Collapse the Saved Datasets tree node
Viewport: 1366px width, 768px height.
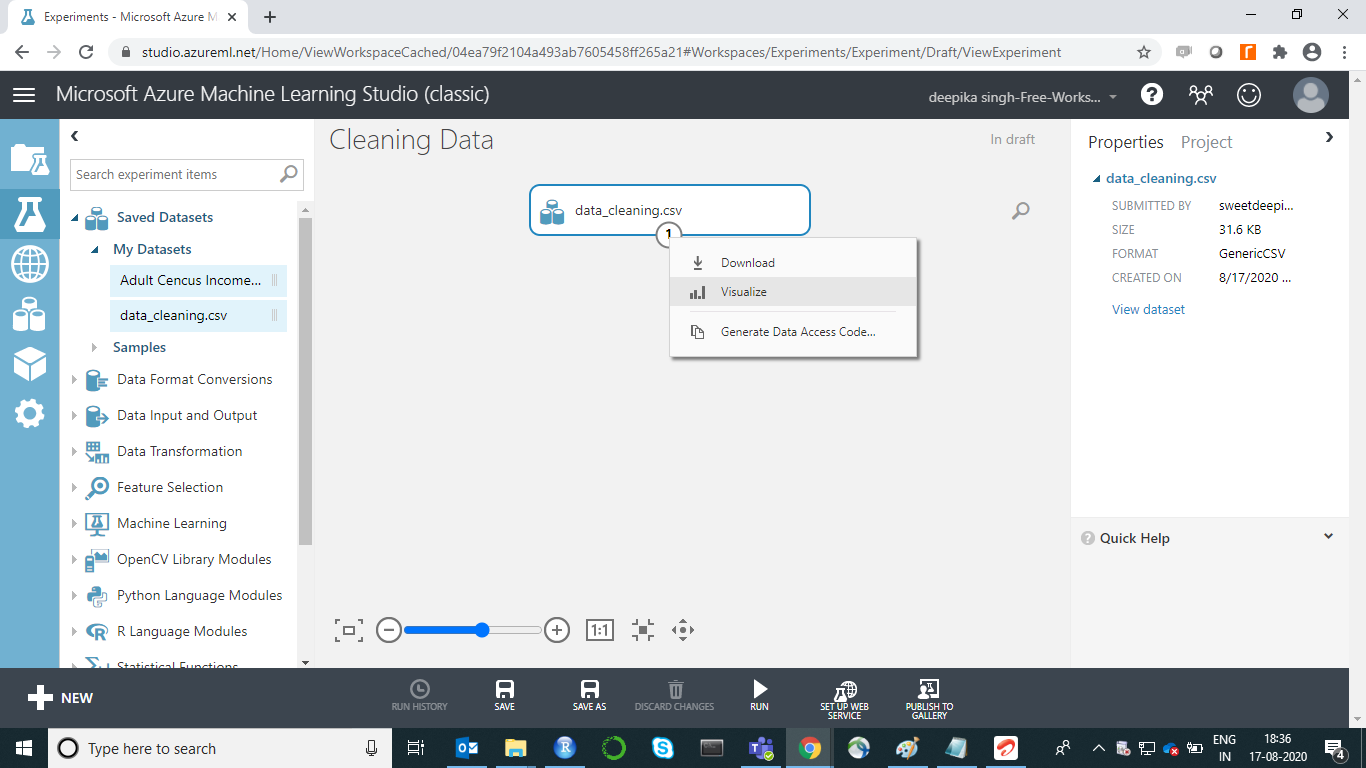[75, 218]
